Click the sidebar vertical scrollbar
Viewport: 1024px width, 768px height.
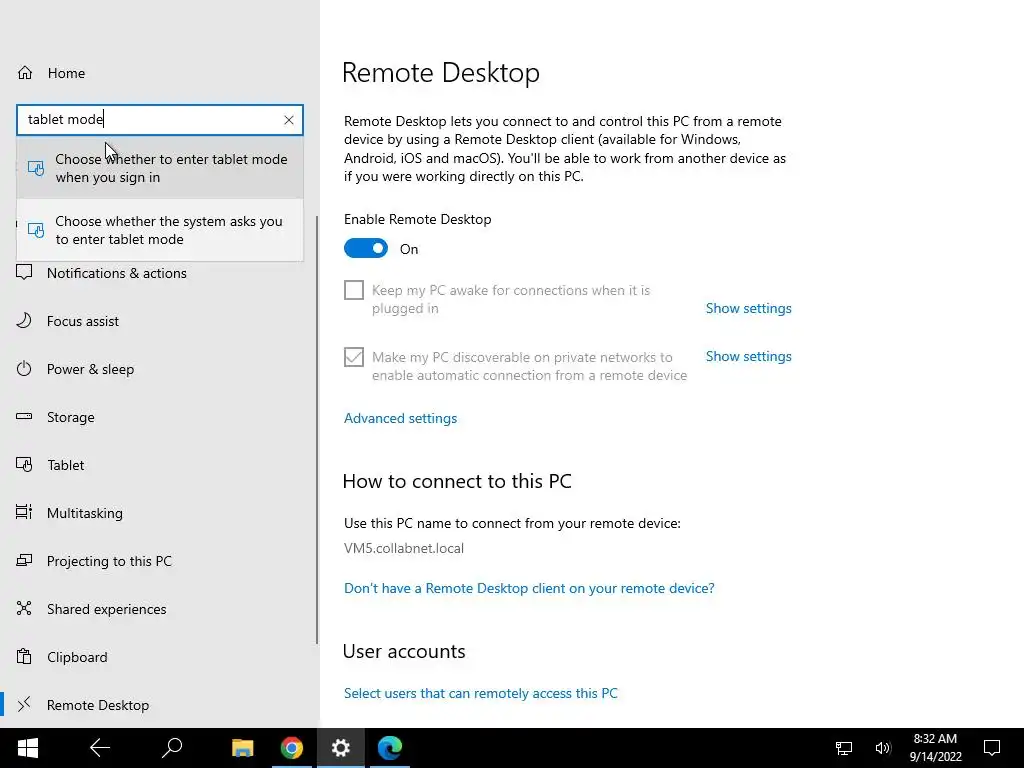pos(317,430)
